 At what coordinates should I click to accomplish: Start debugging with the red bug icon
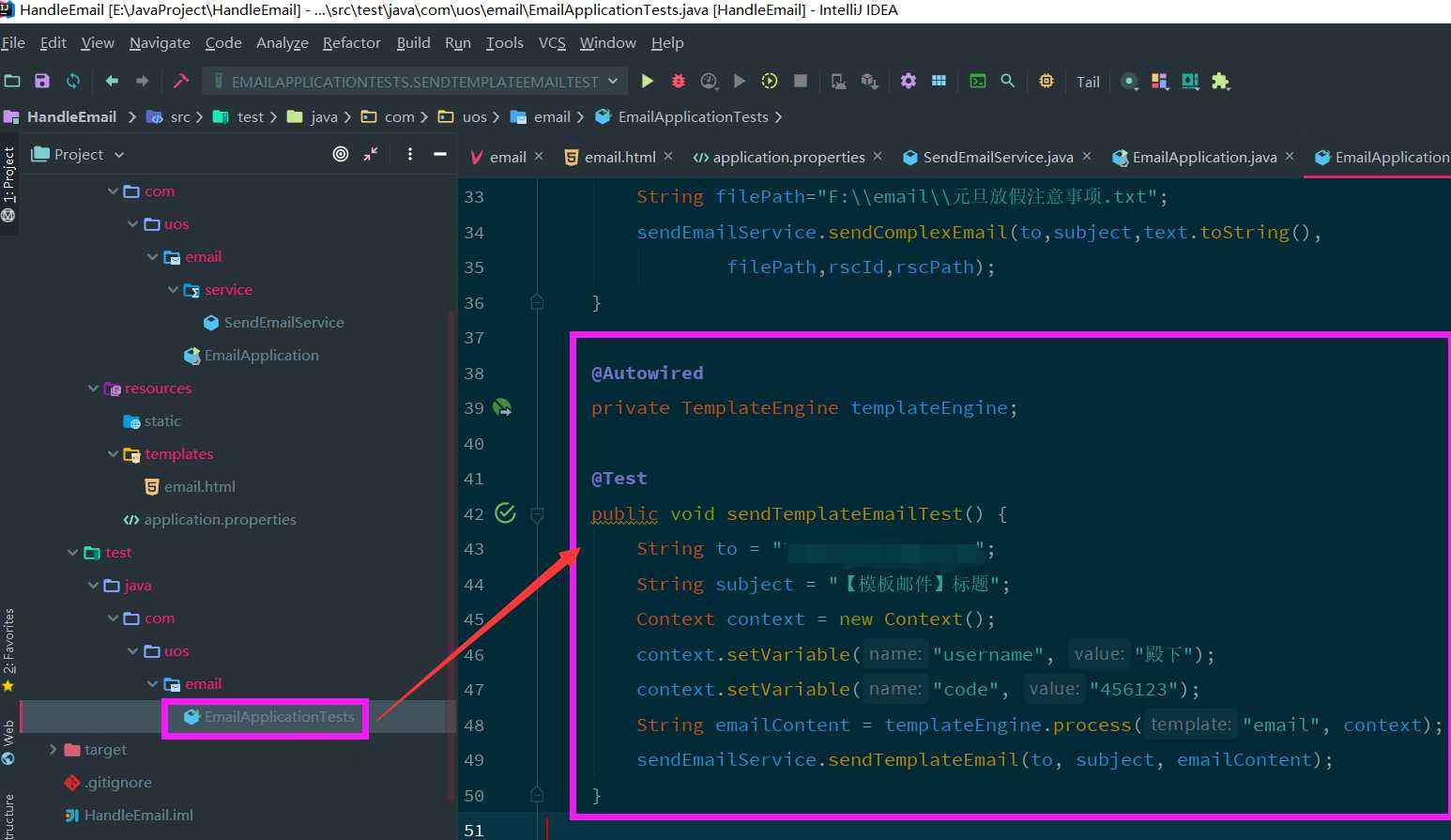tap(679, 81)
